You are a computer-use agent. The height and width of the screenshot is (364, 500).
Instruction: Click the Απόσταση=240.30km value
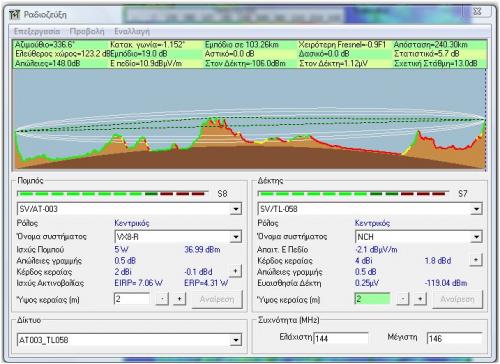pyautogui.click(x=431, y=45)
